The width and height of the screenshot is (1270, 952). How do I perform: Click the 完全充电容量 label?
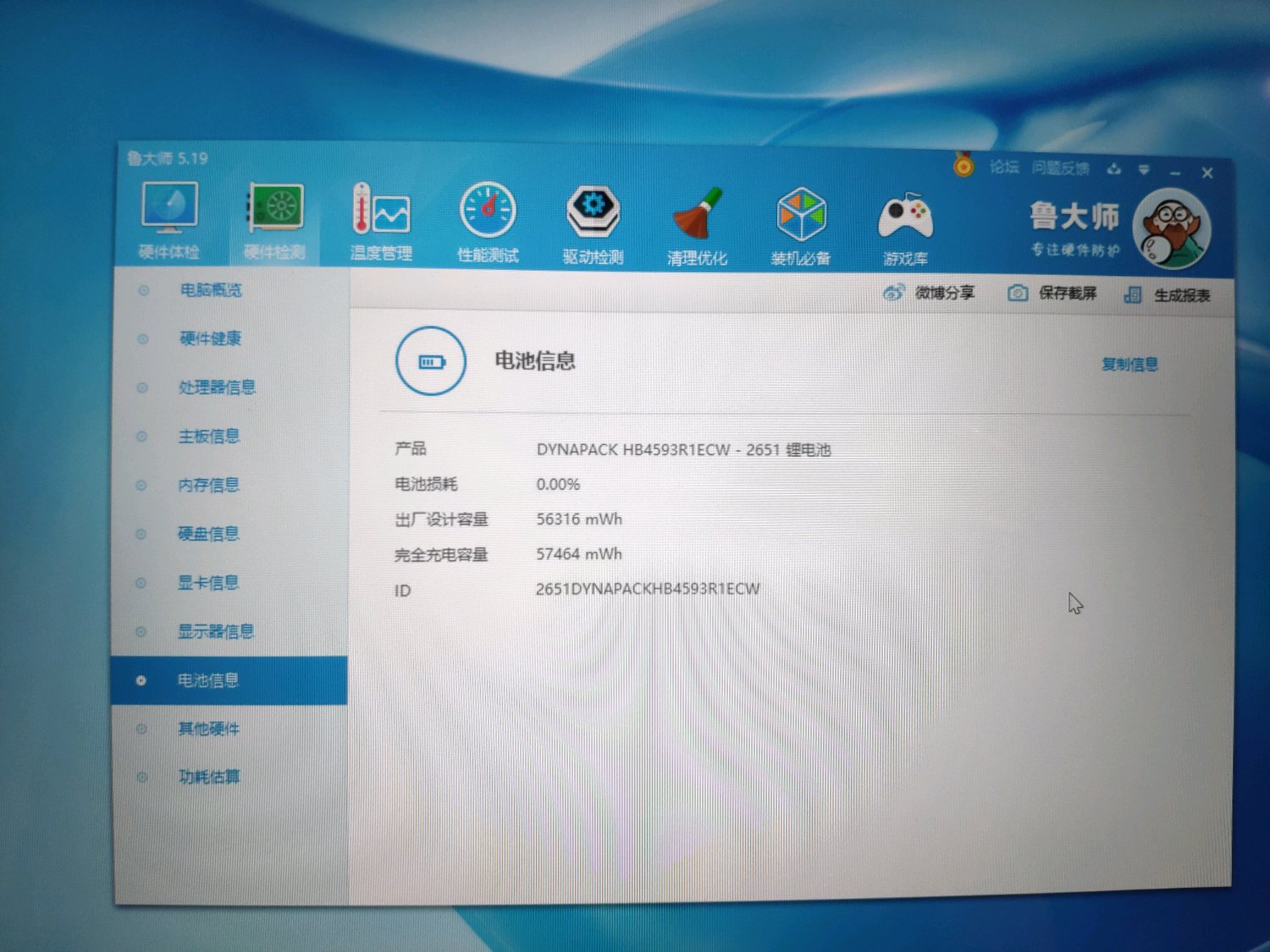tap(441, 555)
